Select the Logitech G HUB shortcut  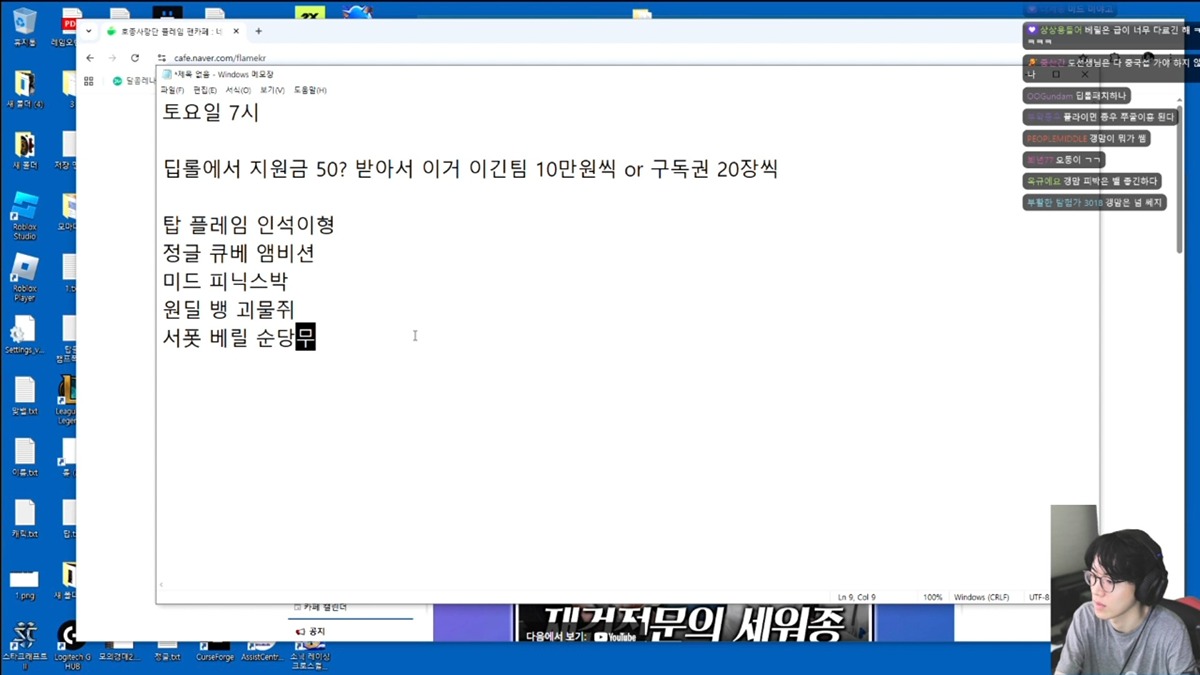(70, 637)
